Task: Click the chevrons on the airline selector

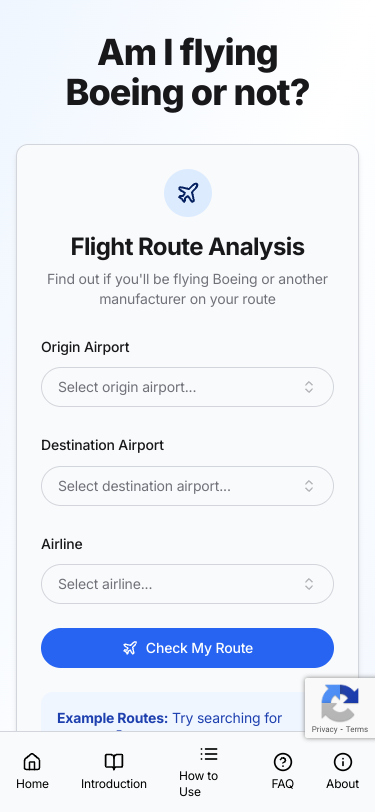Action: click(309, 584)
